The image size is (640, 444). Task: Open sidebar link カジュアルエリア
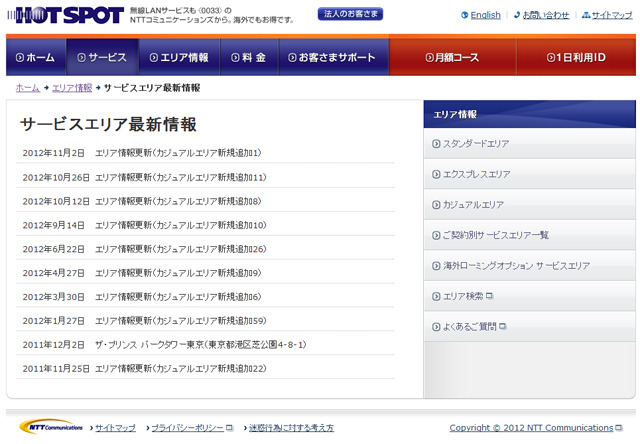[x=473, y=204]
